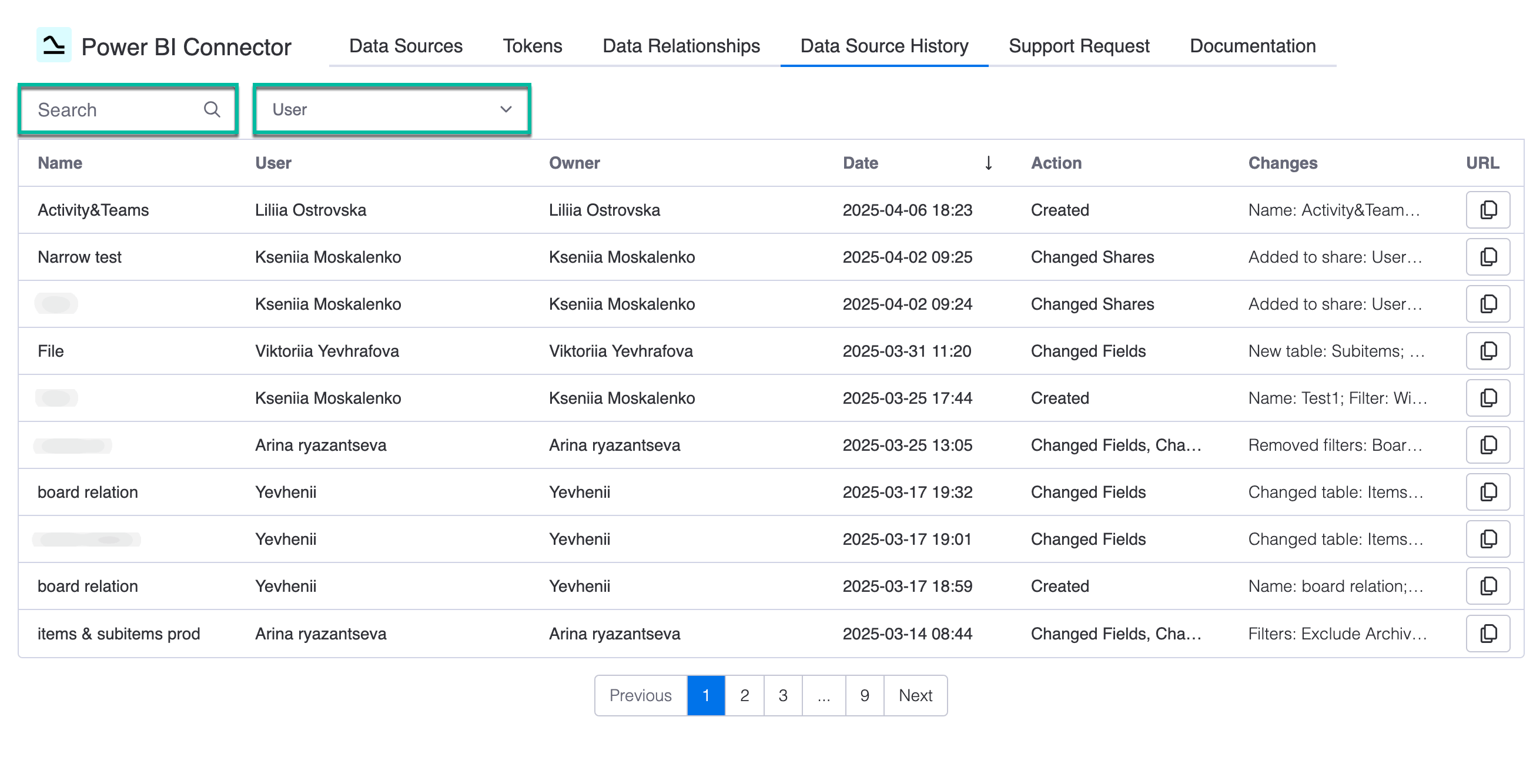Sort the table by the Action column
The height and width of the screenshot is (784, 1533).
click(1056, 162)
